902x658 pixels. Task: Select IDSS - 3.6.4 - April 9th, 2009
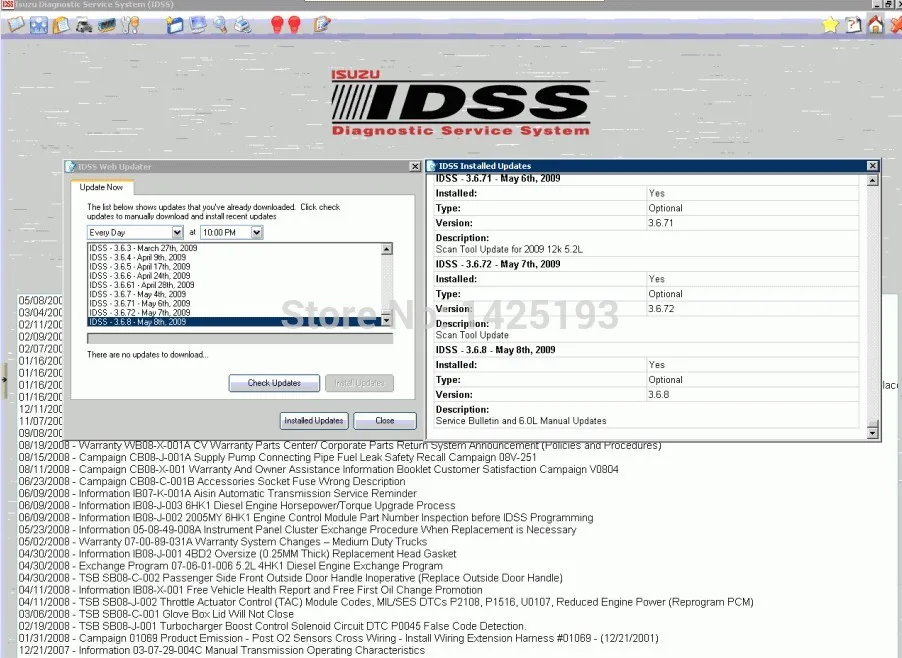pyautogui.click(x=234, y=257)
